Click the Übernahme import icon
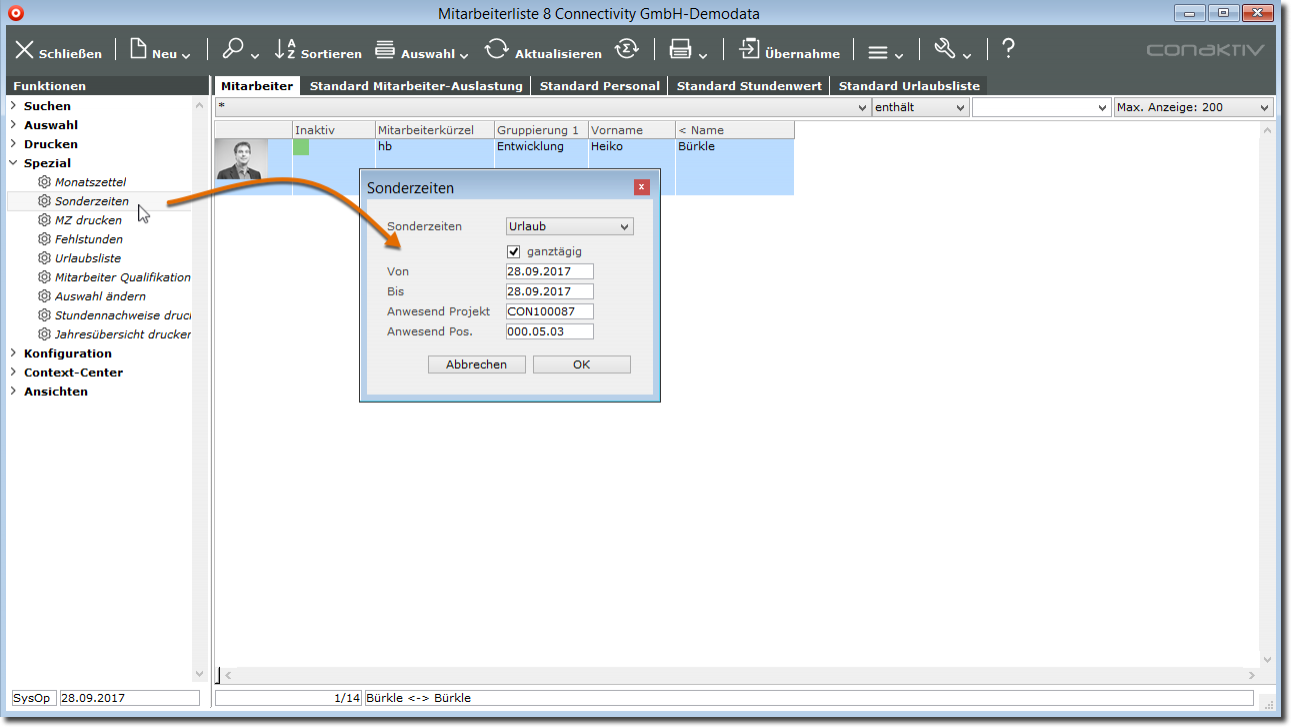Screen dimensions: 1291x727 point(749,49)
